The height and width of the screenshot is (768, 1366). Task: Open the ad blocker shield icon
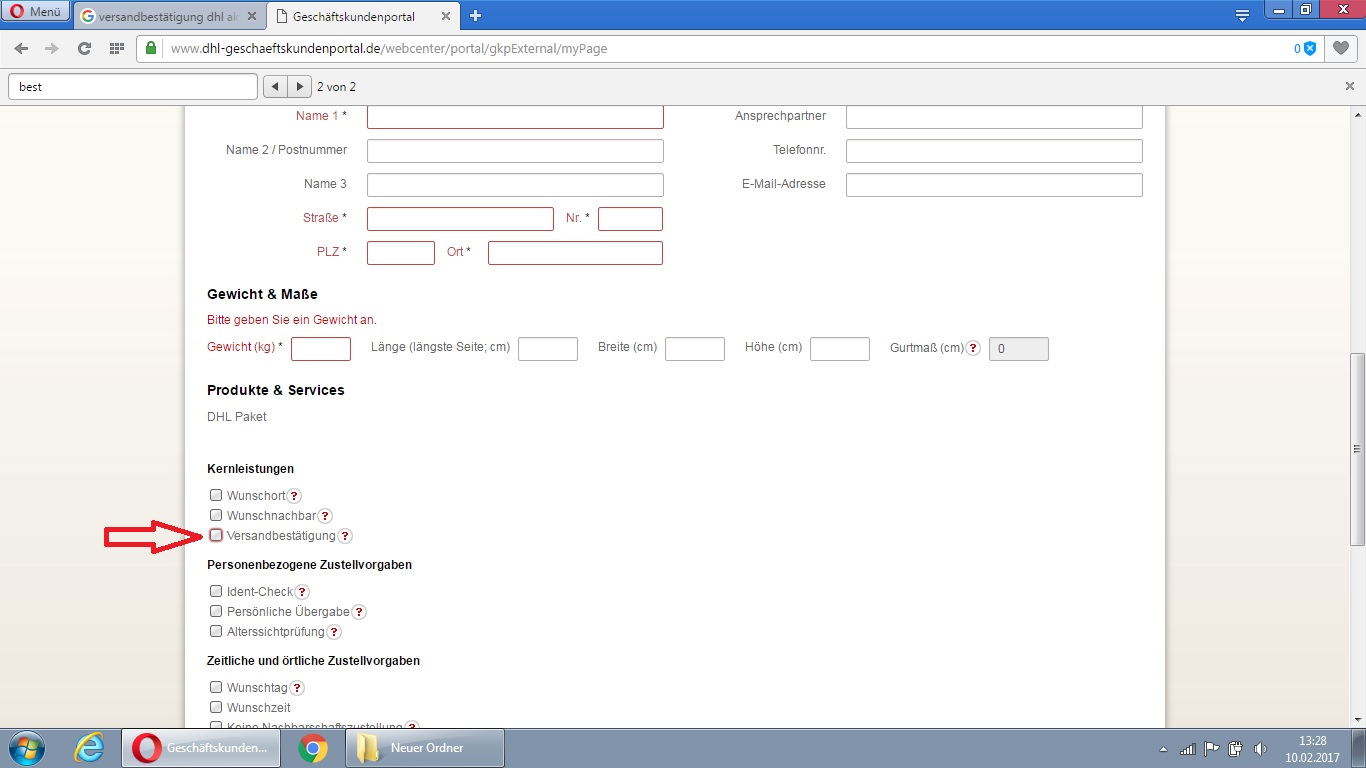pos(1308,48)
